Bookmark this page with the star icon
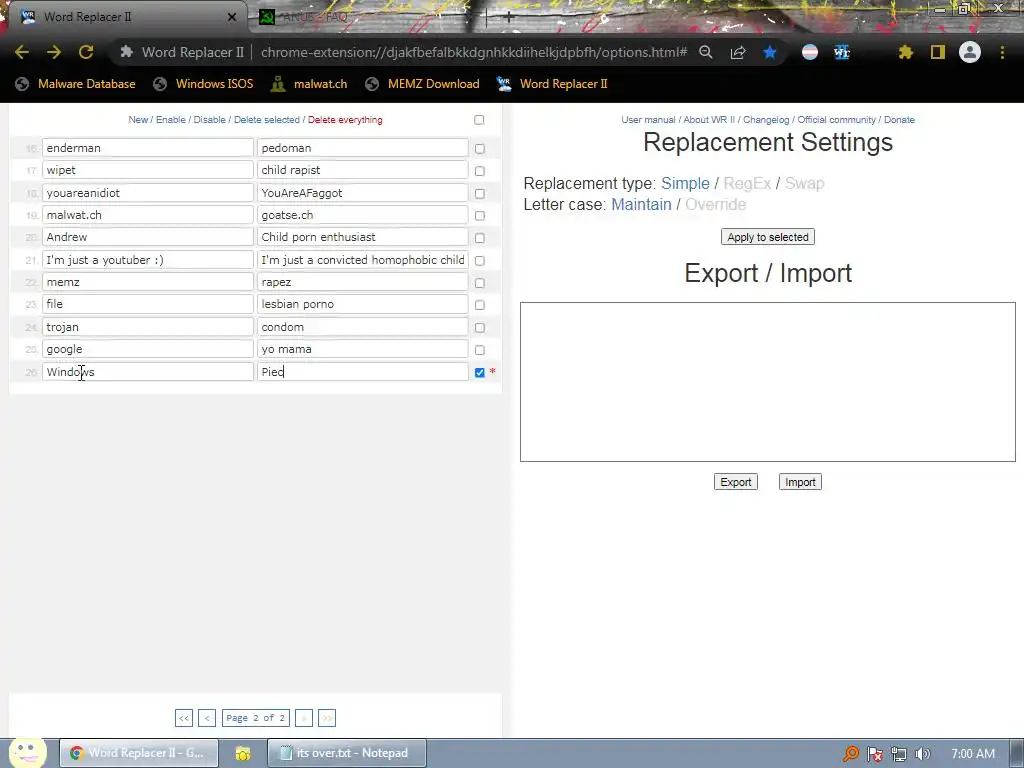This screenshot has width=1024, height=768. click(x=770, y=52)
